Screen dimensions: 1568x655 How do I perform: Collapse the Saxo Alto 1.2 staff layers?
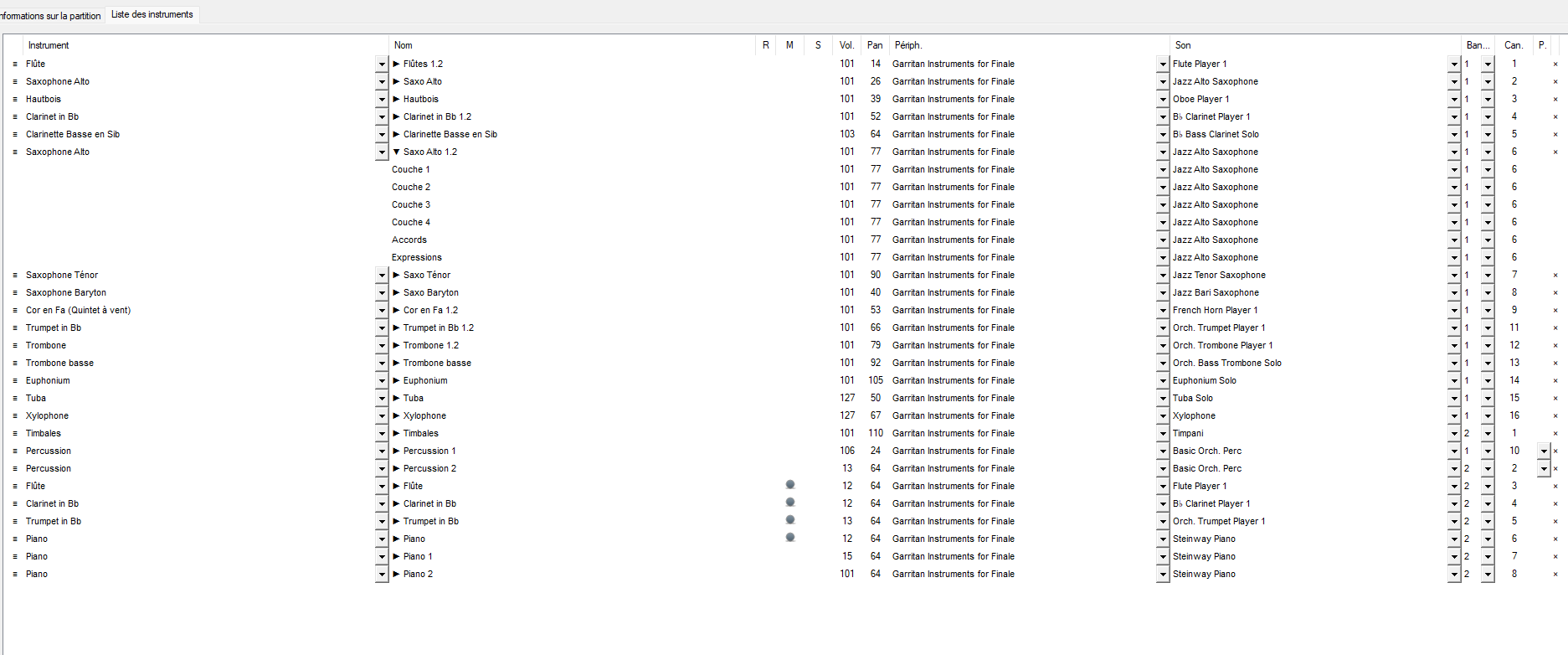(x=397, y=152)
